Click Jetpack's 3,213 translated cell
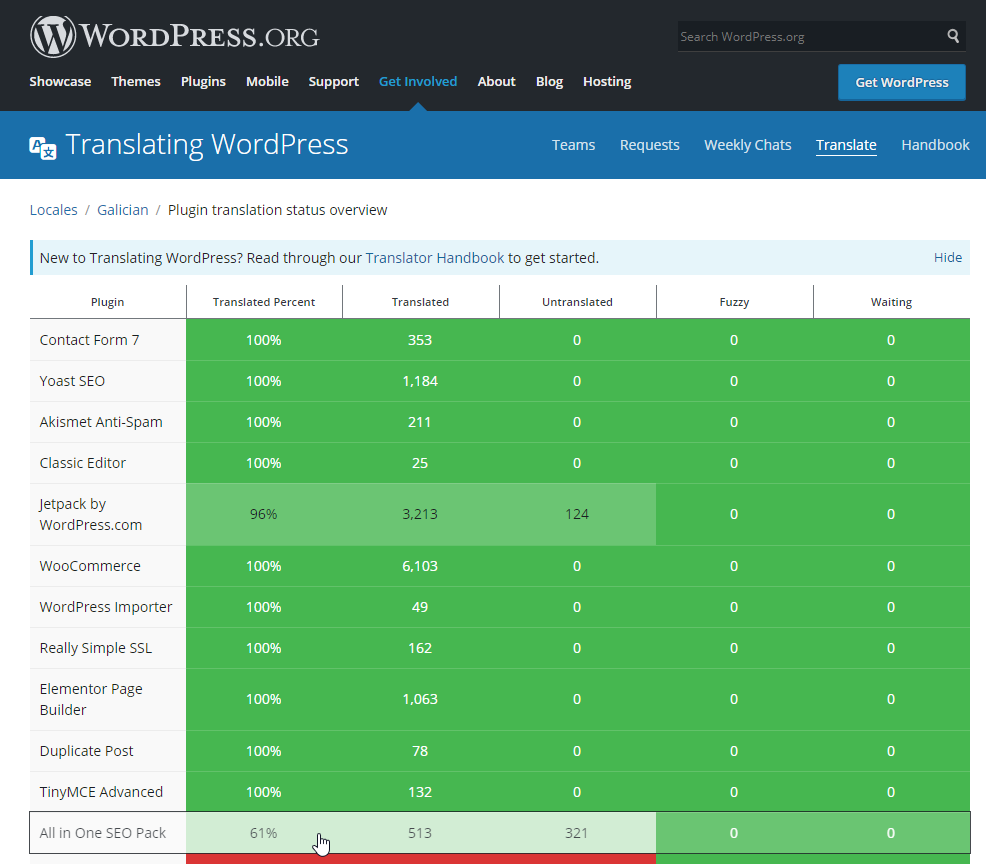 [x=420, y=514]
